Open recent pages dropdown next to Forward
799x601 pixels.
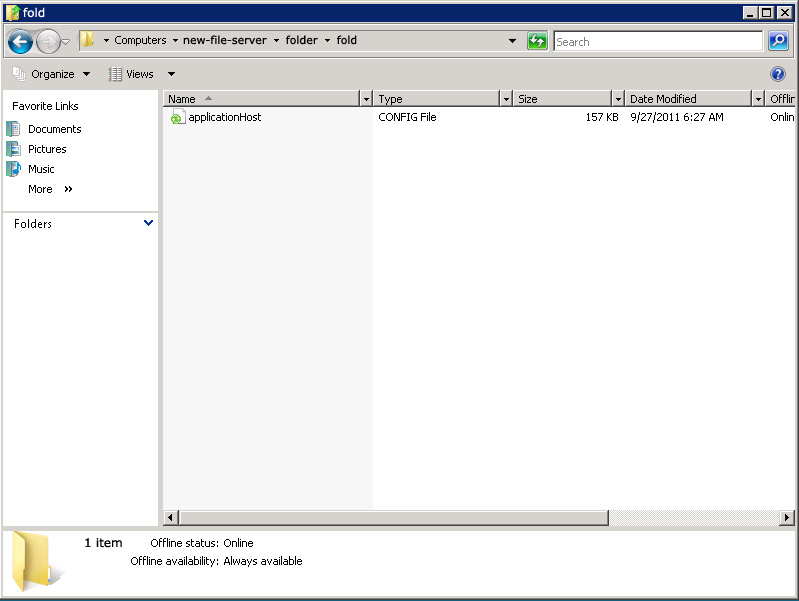(x=65, y=42)
